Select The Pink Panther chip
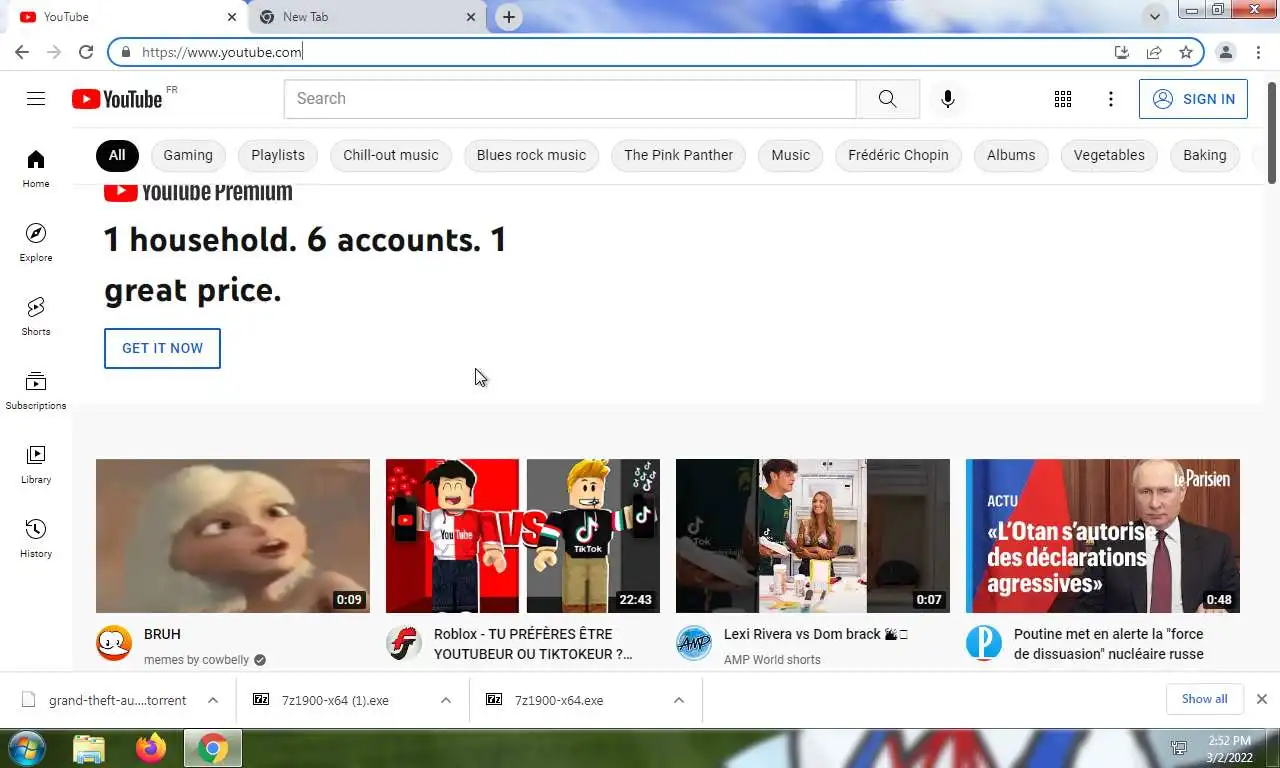 click(x=679, y=155)
